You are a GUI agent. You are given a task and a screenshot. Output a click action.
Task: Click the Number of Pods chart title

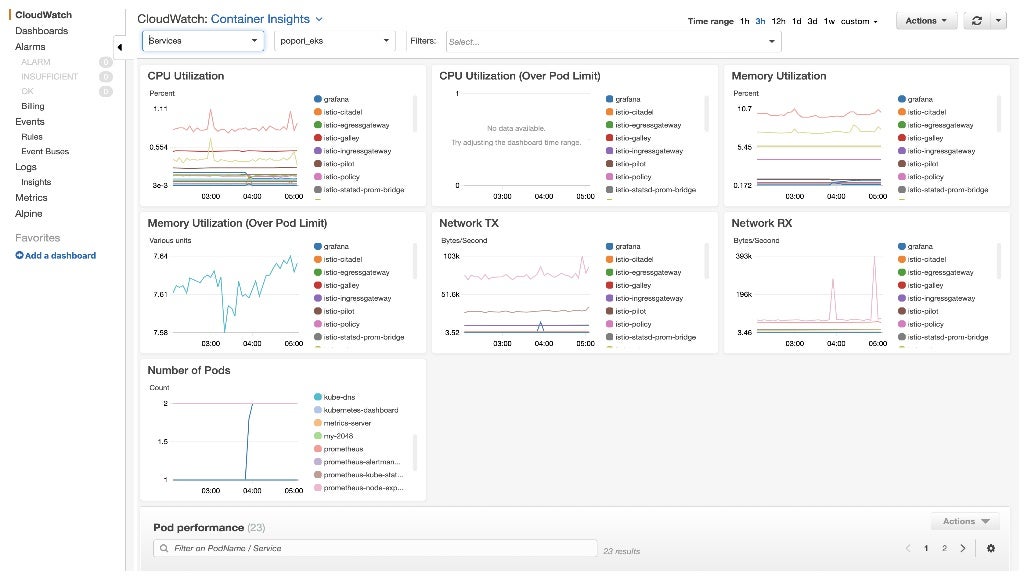click(189, 370)
